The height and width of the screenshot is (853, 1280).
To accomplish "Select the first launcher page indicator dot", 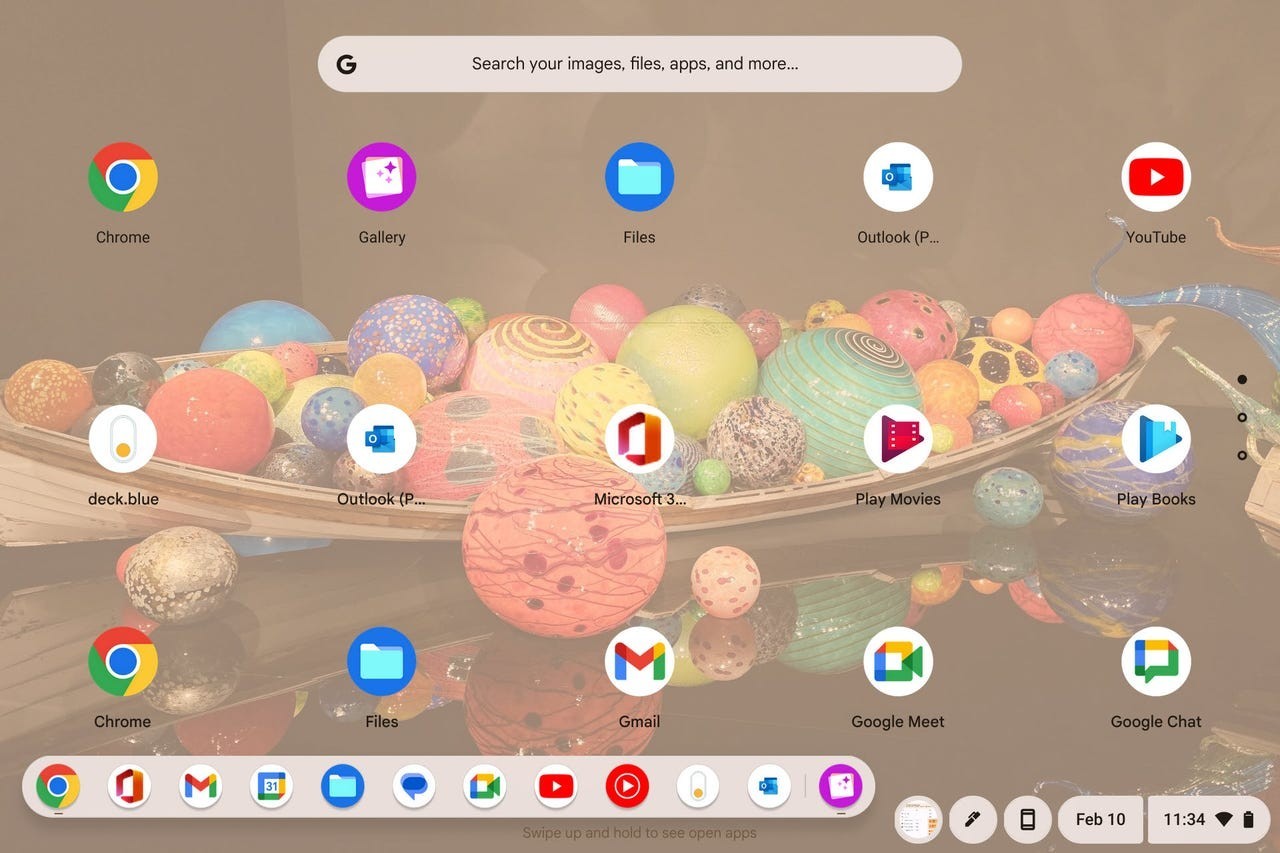I will coord(1242,380).
